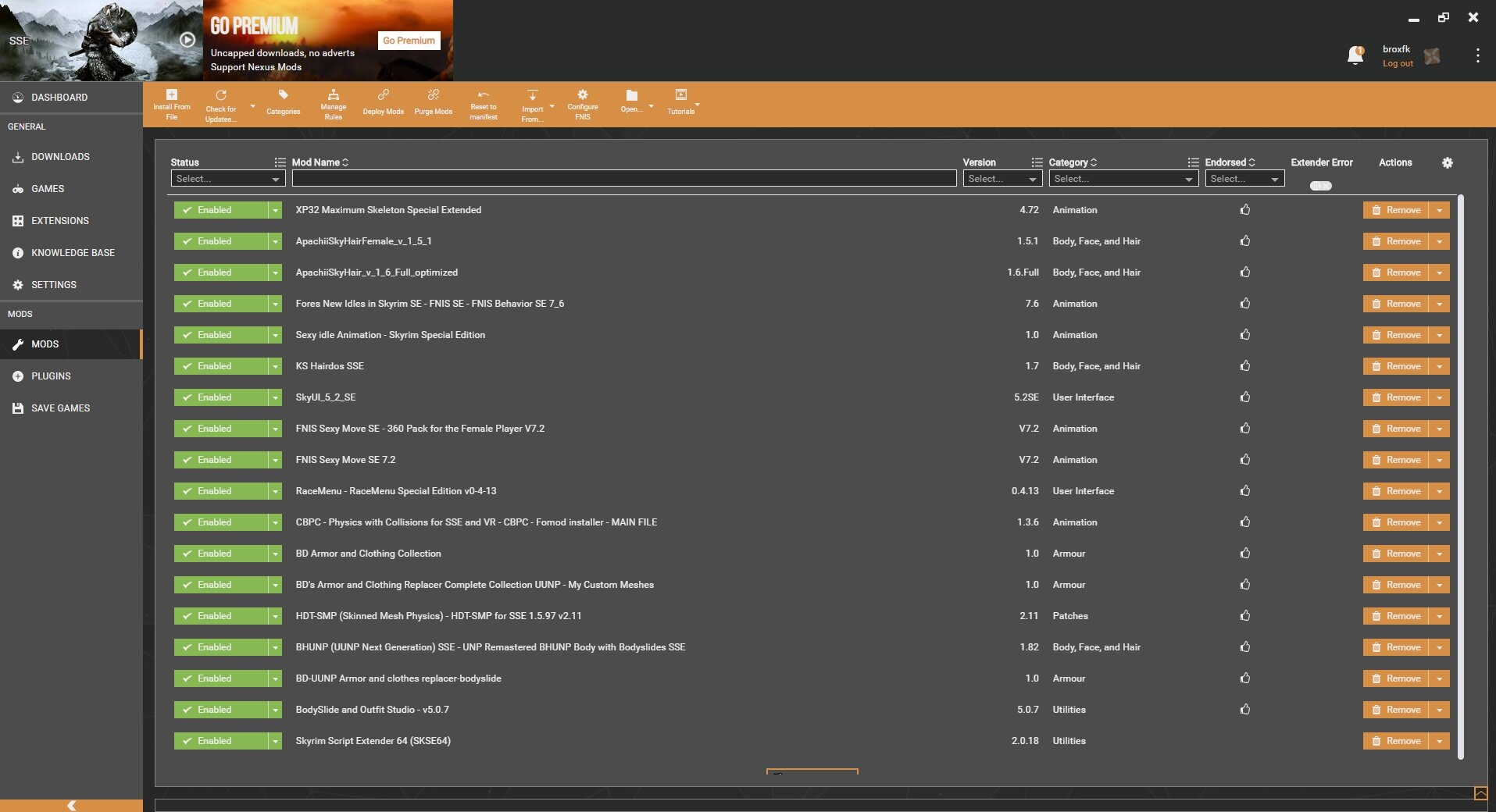The image size is (1496, 812).
Task: Expand Remove dropdown arrow for BodySlide and Outfit Studio
Action: pos(1439,710)
